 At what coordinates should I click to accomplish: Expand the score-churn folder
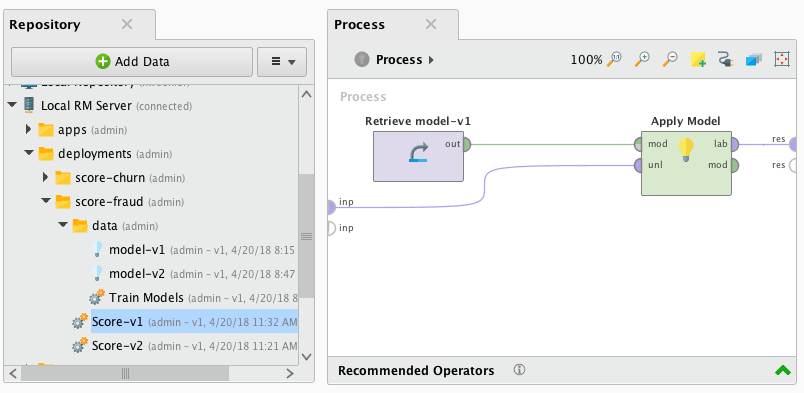pos(46,178)
